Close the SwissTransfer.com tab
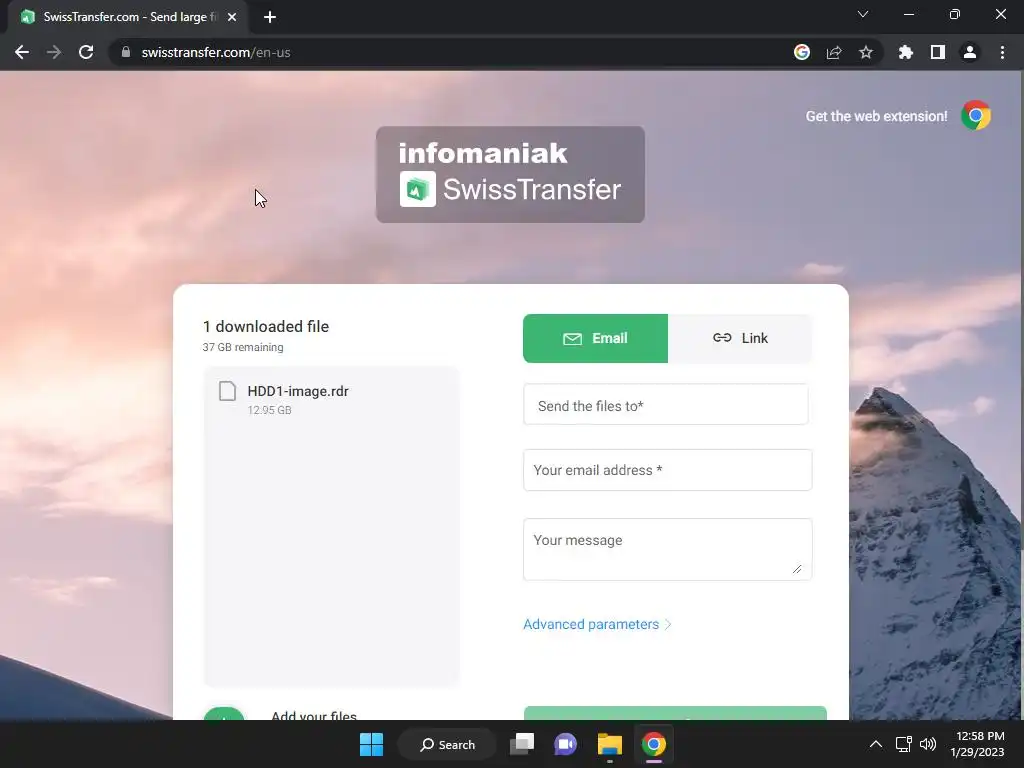 [x=232, y=17]
